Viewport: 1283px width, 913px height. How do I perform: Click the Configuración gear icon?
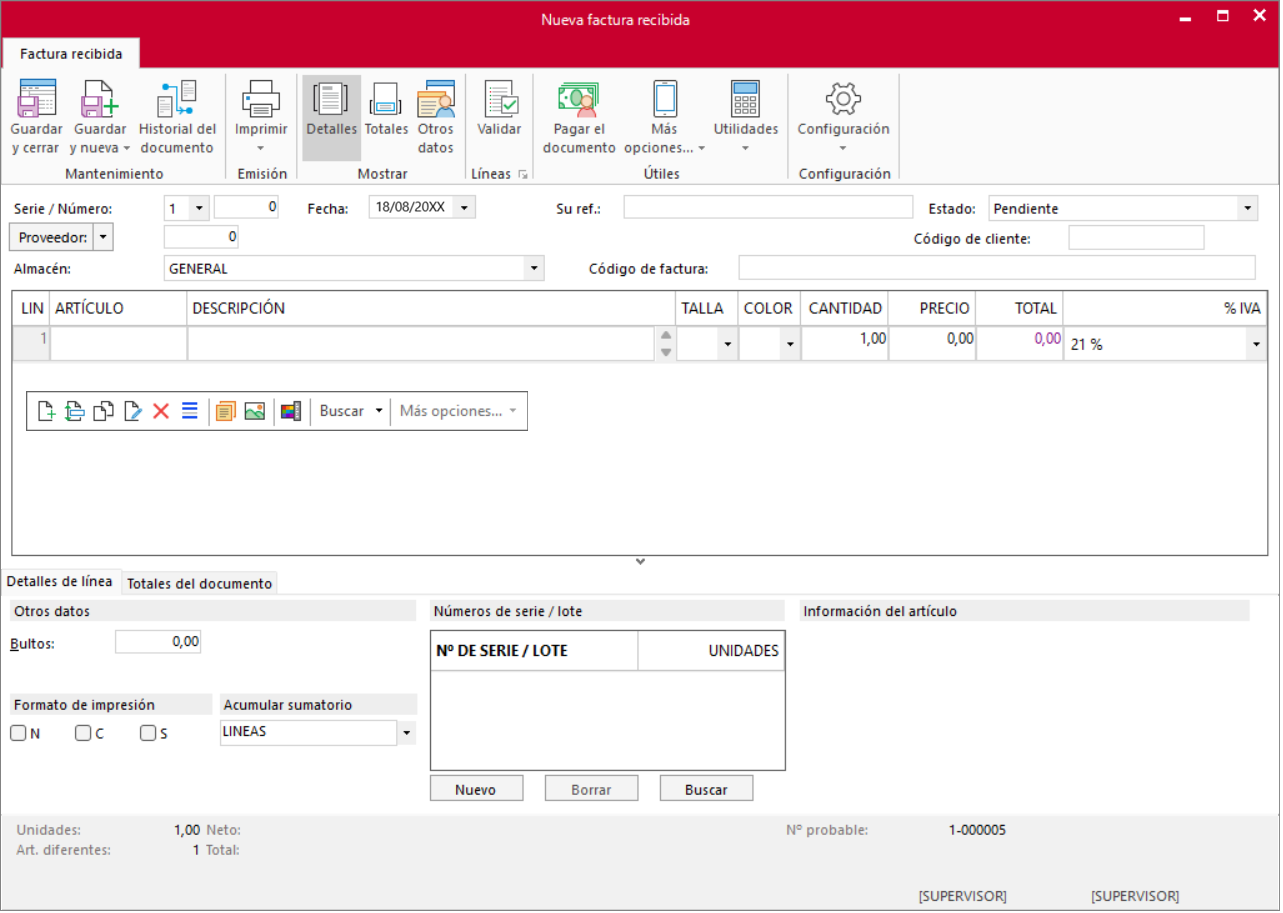click(x=843, y=98)
